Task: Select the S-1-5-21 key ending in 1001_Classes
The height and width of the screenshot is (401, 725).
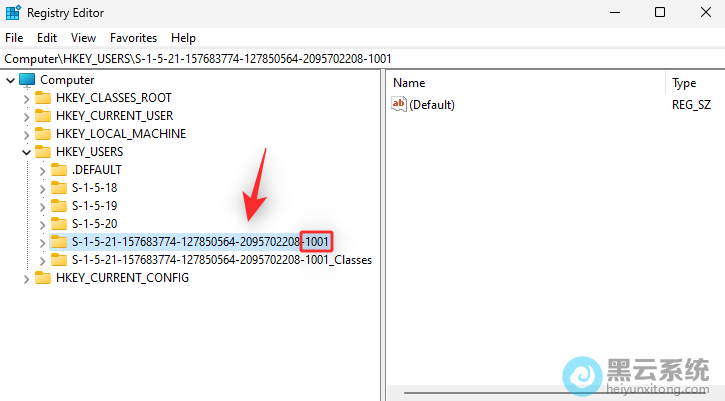Action: [221, 260]
